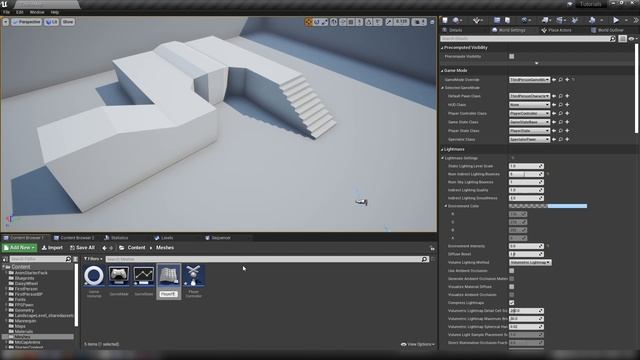Open the File menu
The width and height of the screenshot is (640, 360).
tap(6, 12)
